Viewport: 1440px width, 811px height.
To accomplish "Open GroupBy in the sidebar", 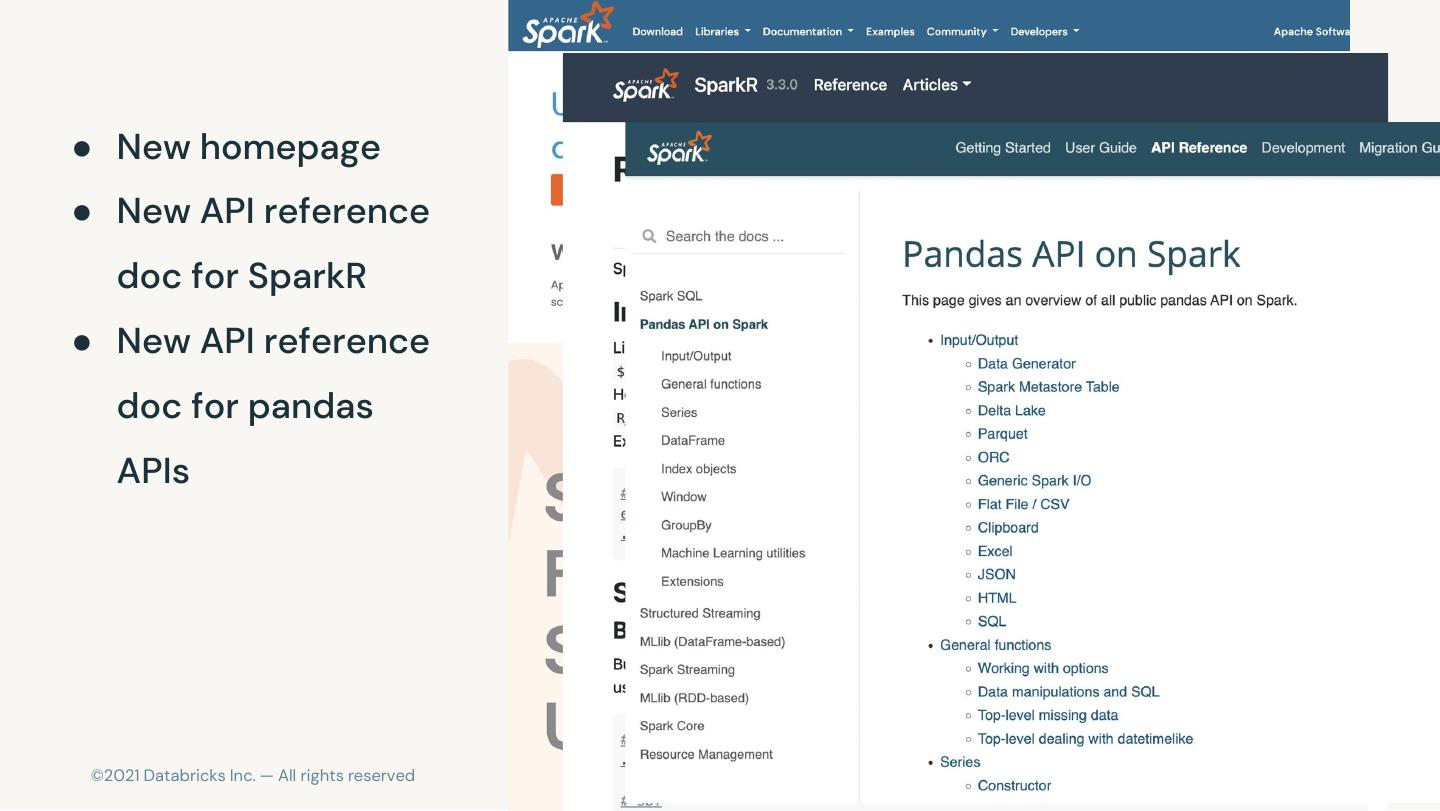I will click(686, 525).
